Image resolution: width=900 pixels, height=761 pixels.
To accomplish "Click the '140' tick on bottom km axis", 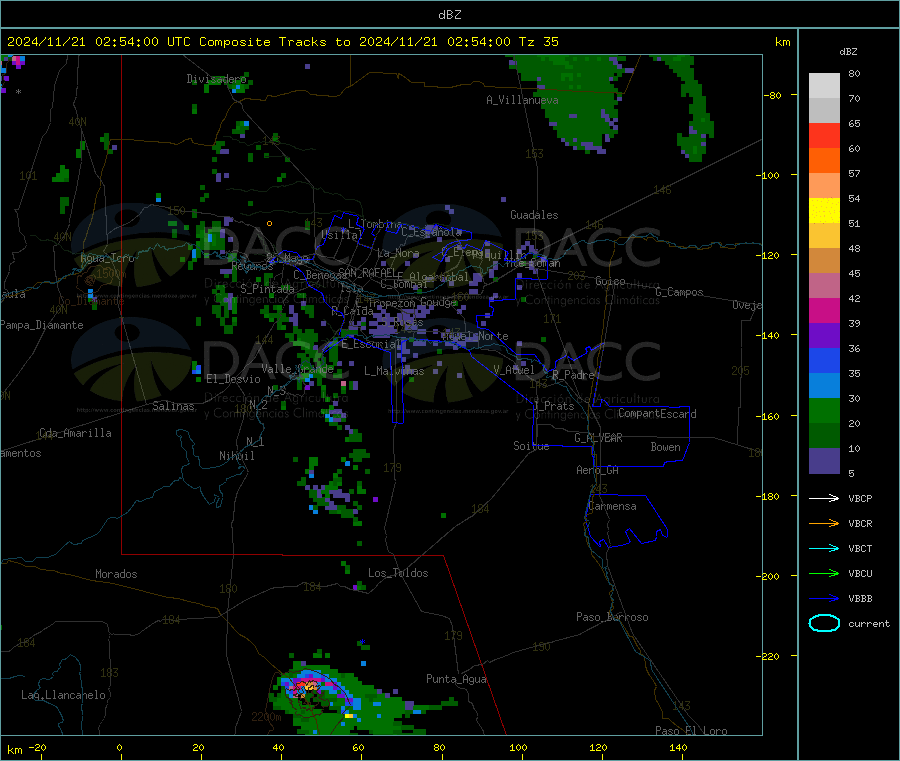I will (678, 747).
